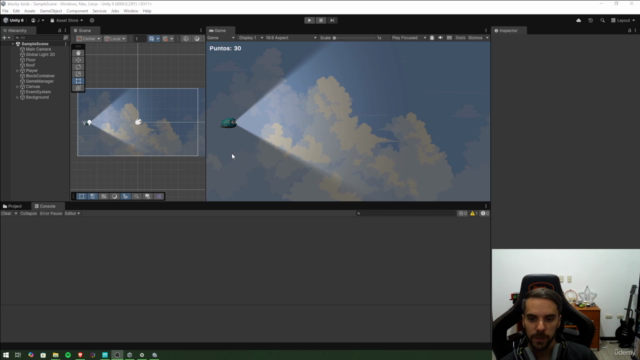Image resolution: width=640 pixels, height=360 pixels.
Task: Click the Step frame button
Action: [x=332, y=20]
